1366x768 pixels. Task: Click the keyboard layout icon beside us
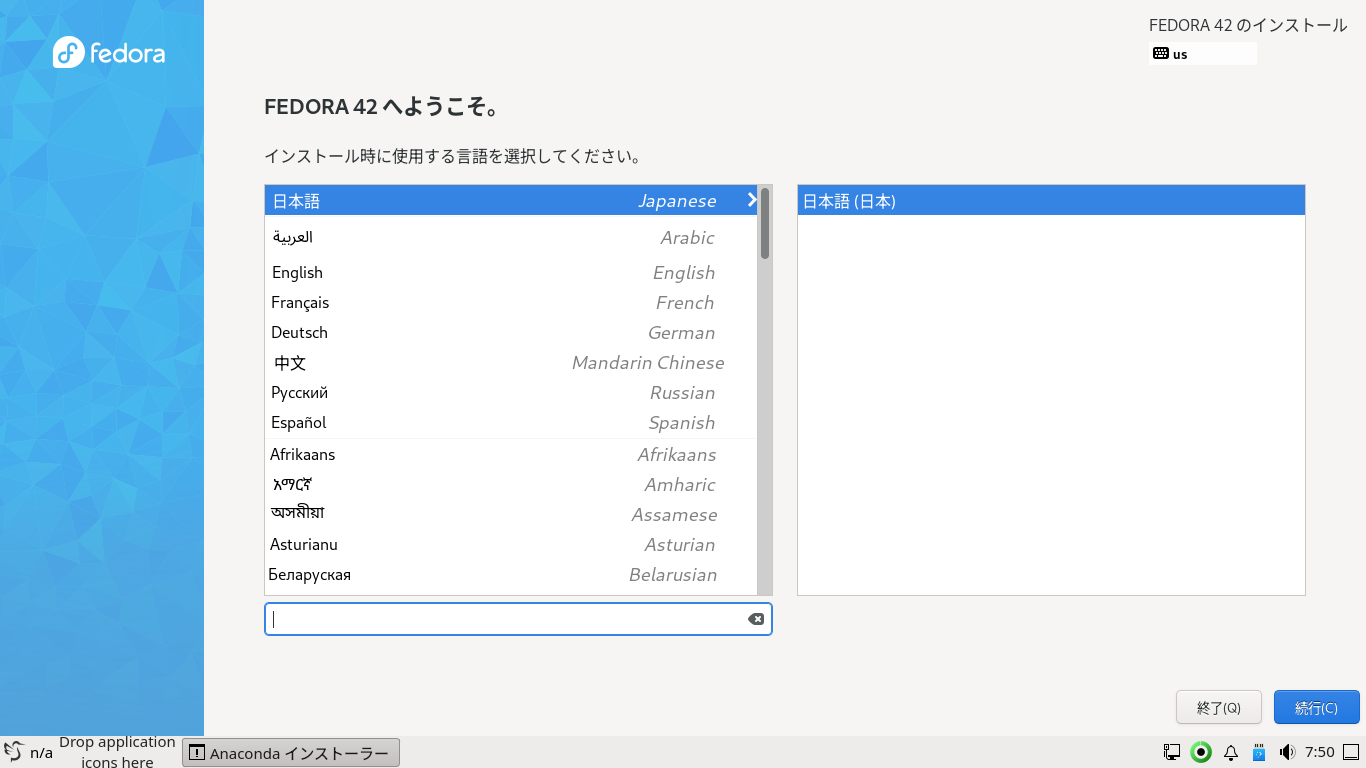point(1161,54)
